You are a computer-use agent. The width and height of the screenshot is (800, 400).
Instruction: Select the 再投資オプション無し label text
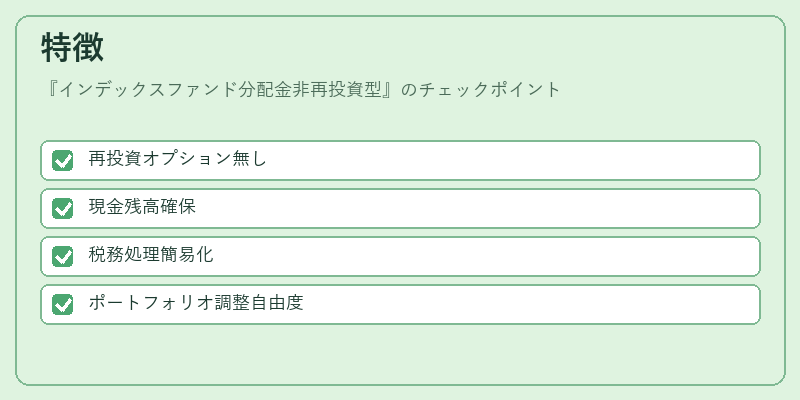pos(177,159)
